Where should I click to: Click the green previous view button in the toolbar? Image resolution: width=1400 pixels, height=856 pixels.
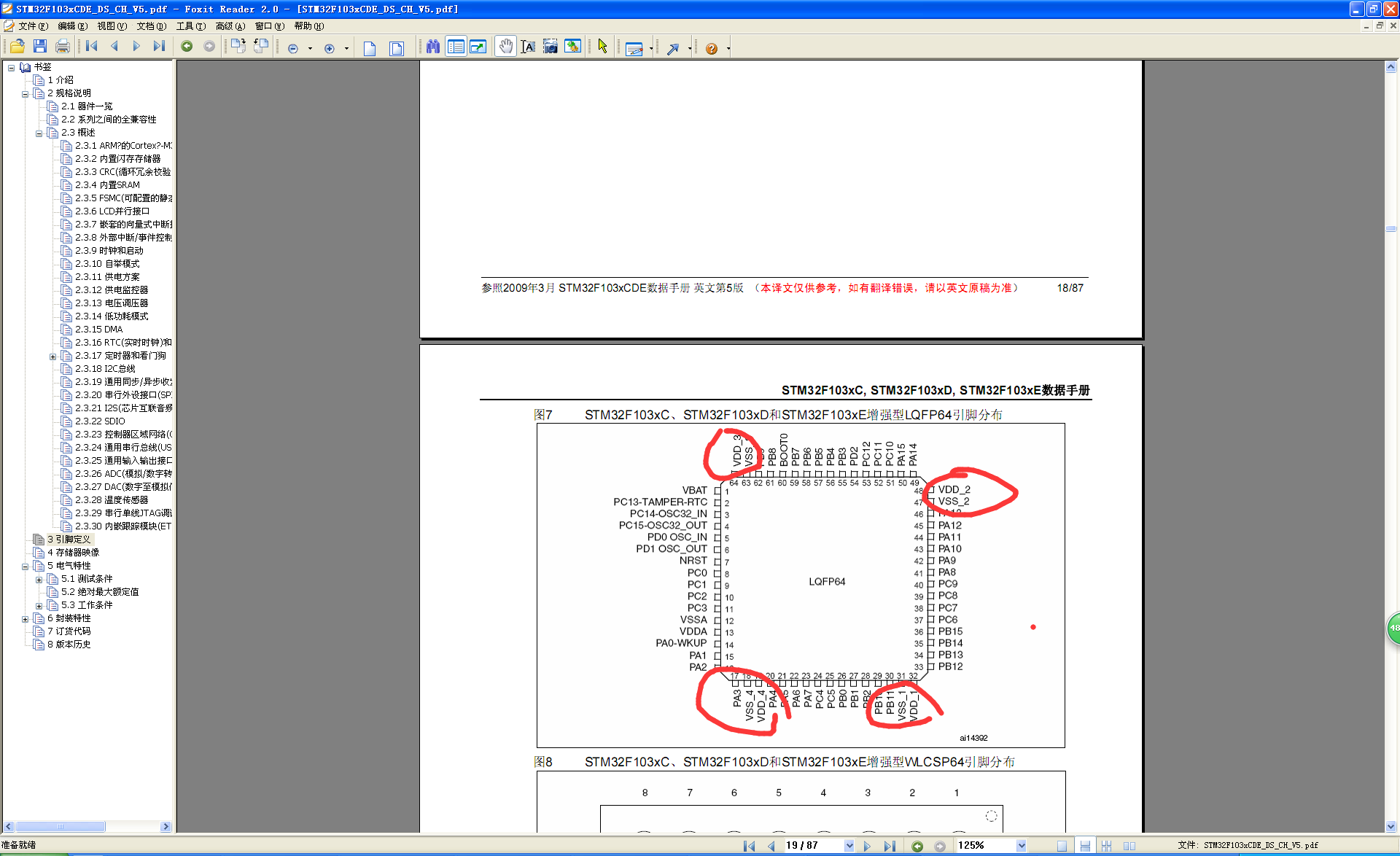click(x=187, y=47)
